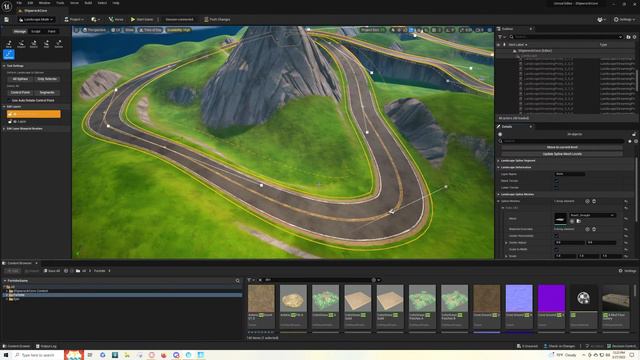The width and height of the screenshot is (640, 360).
Task: Select the first Manage tool icon
Action: point(9,44)
